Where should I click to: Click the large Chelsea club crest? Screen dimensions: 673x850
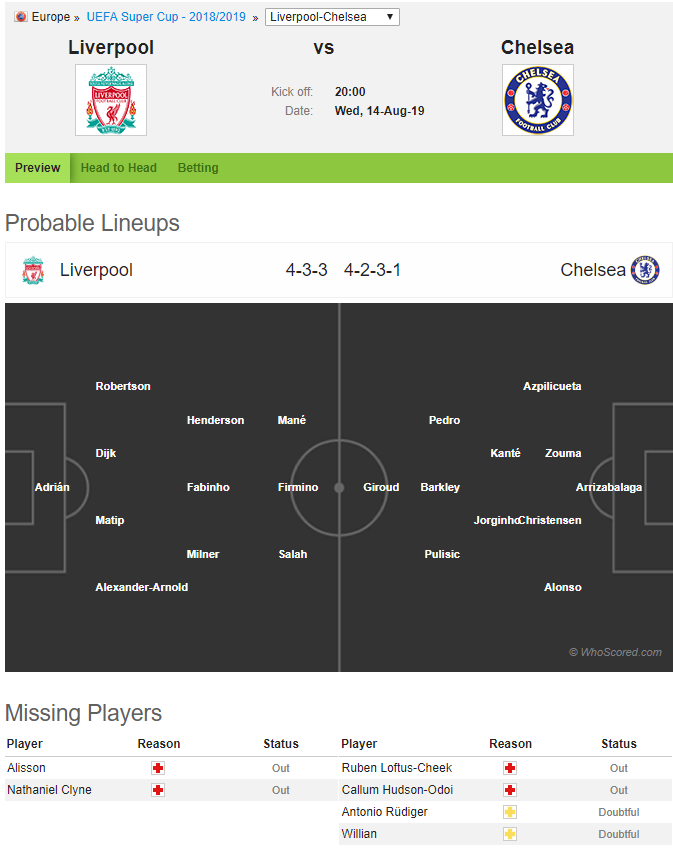[537, 100]
